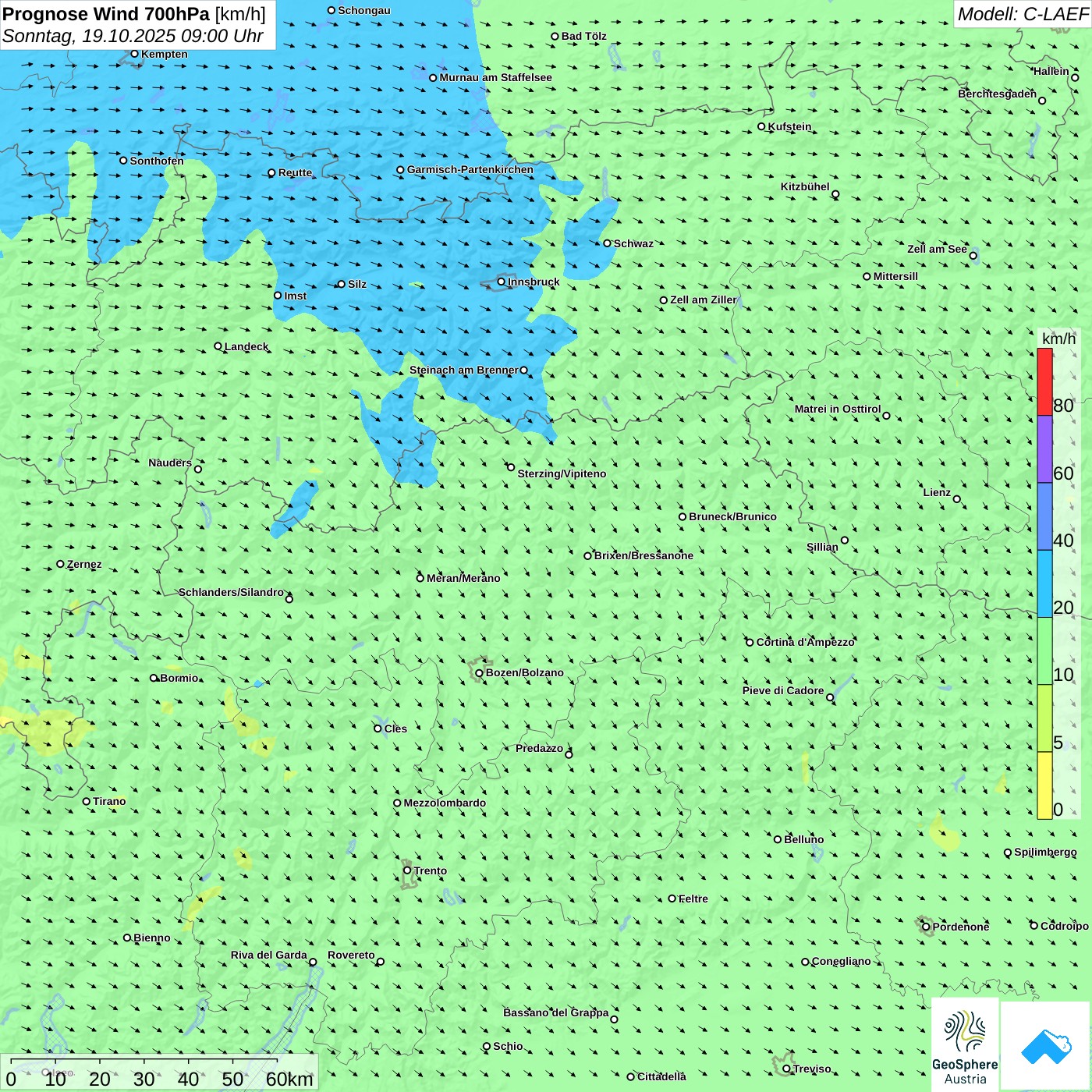Click the 'Bruneck/Brunico' label

(x=732, y=516)
